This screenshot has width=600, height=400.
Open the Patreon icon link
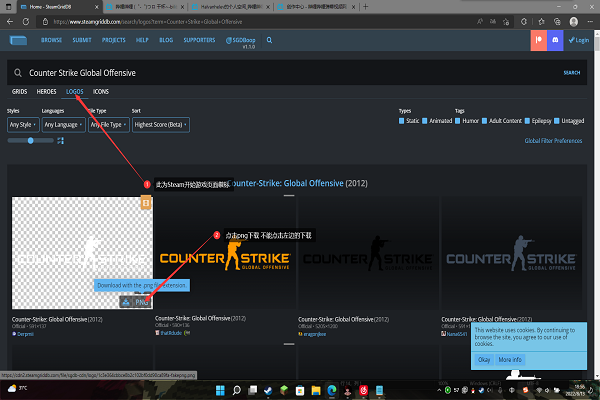coord(538,41)
